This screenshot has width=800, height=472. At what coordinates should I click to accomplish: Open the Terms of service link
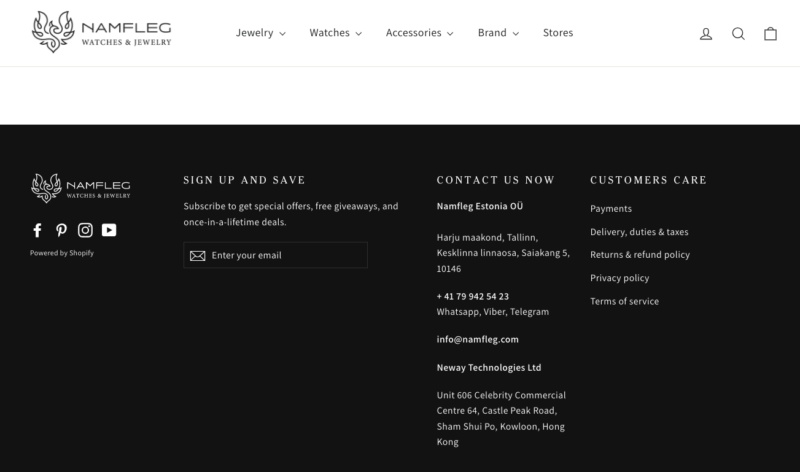pyautogui.click(x=624, y=301)
